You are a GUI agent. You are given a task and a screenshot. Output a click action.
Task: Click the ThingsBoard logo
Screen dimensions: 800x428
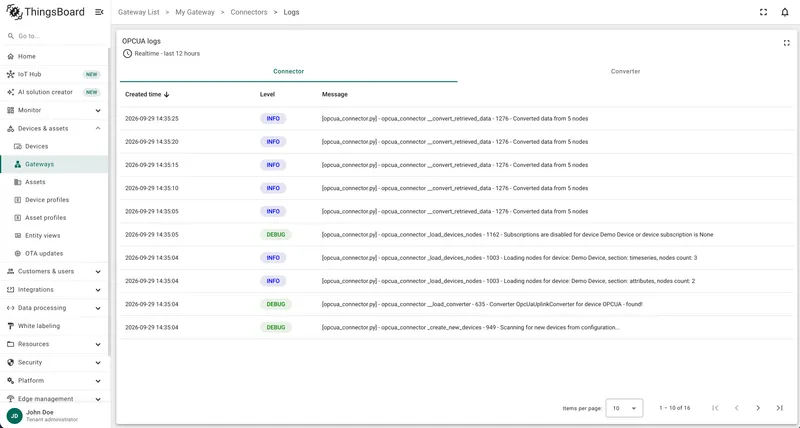click(x=45, y=12)
